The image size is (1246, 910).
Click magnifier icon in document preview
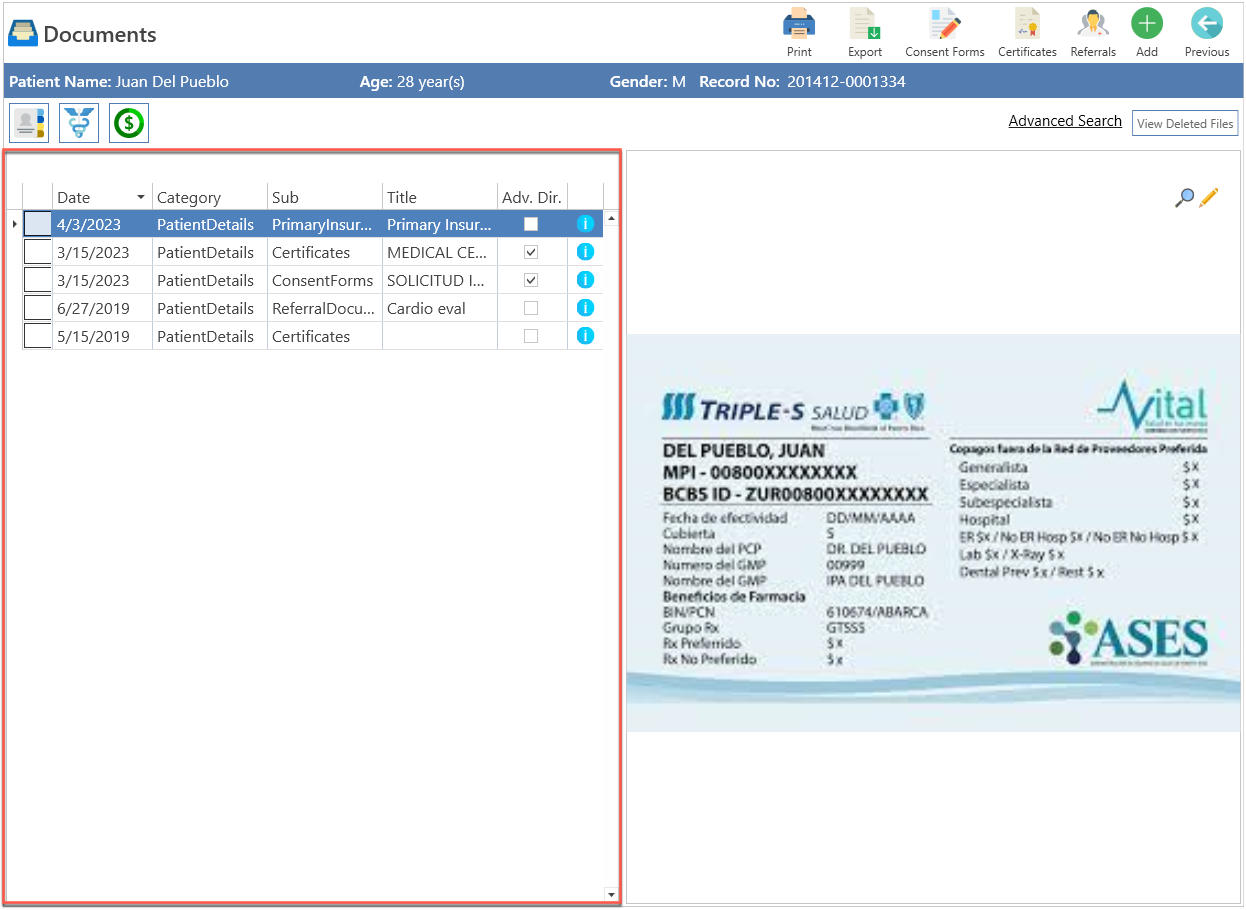pyautogui.click(x=1184, y=198)
